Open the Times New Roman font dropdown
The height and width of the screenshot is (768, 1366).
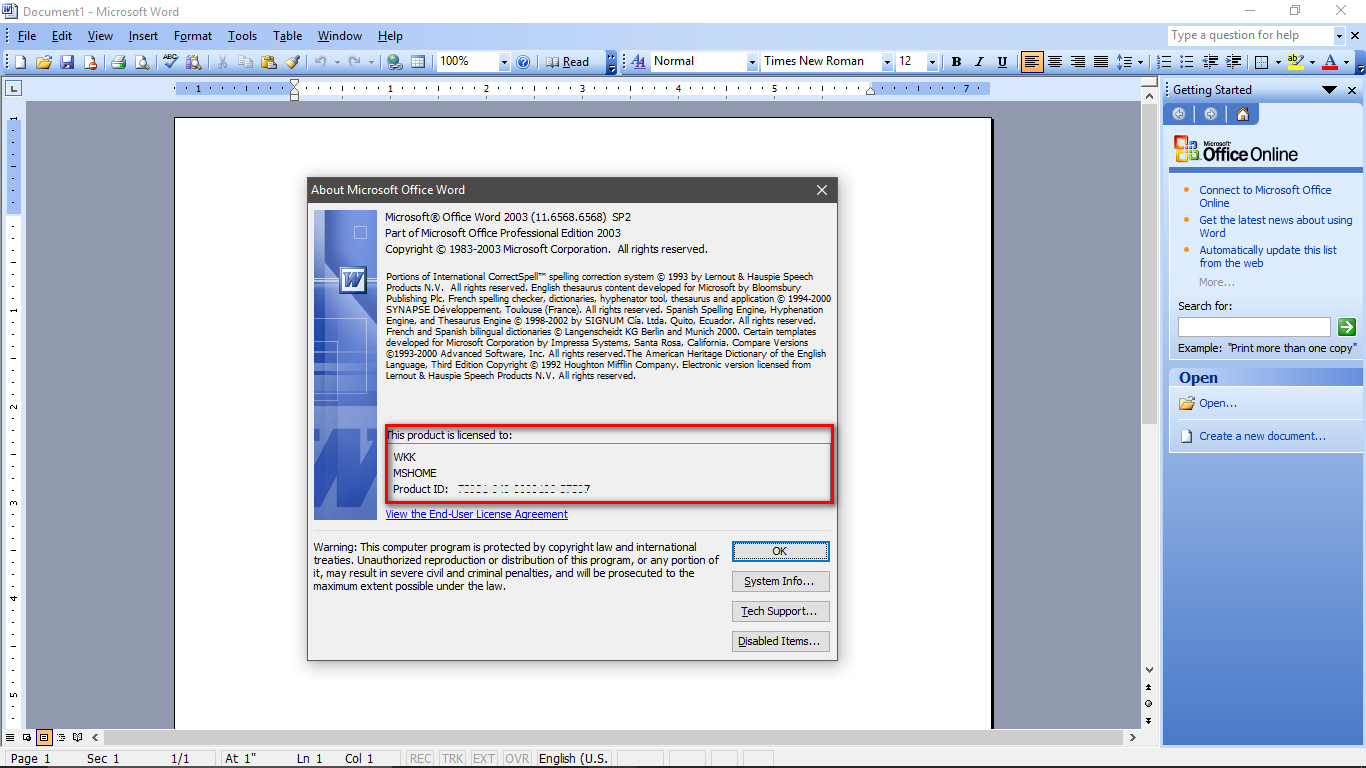click(x=886, y=62)
